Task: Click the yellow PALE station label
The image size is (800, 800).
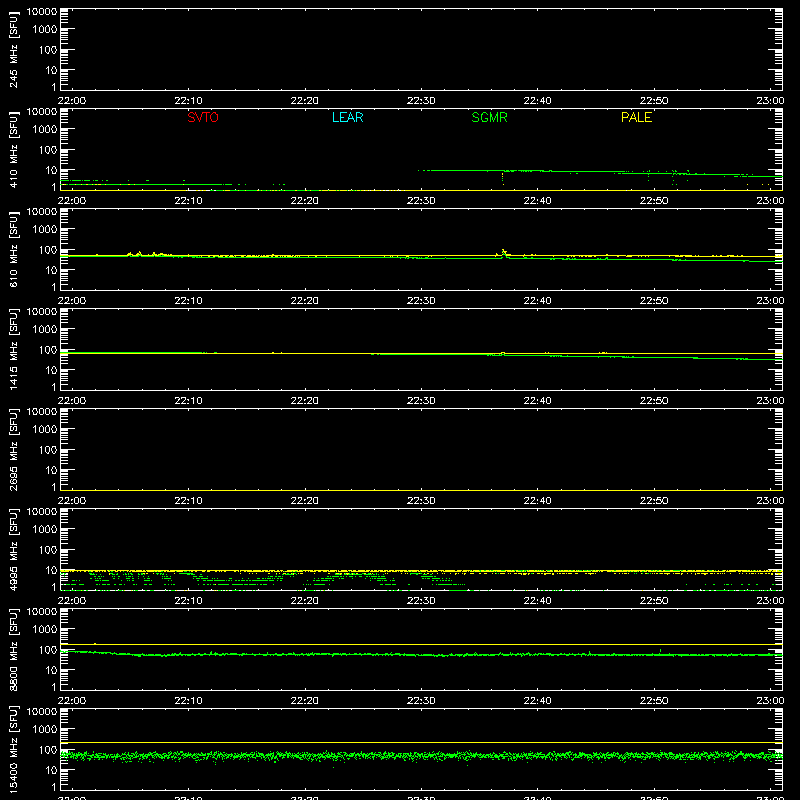Action: (x=636, y=117)
